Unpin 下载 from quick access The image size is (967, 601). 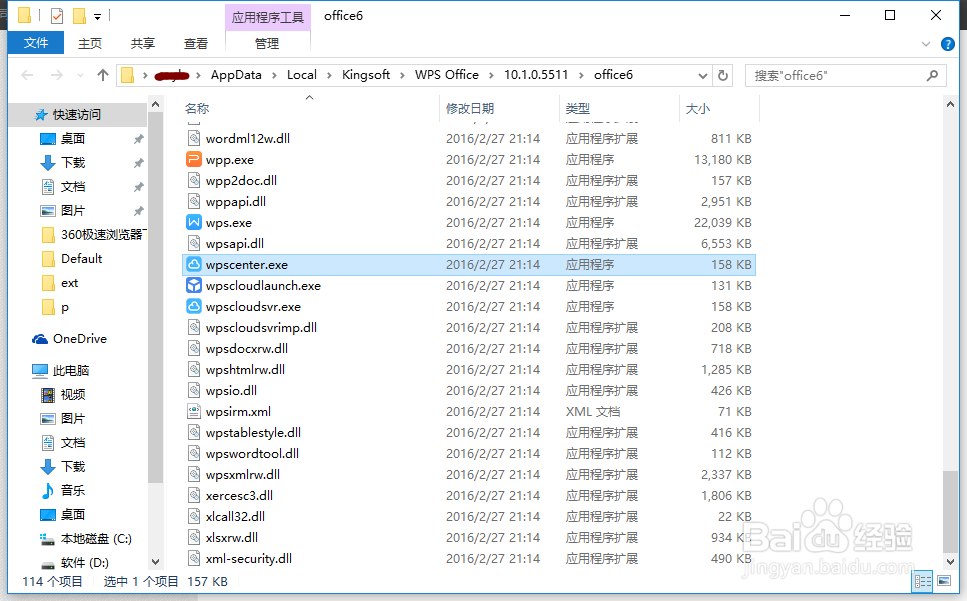[140, 162]
